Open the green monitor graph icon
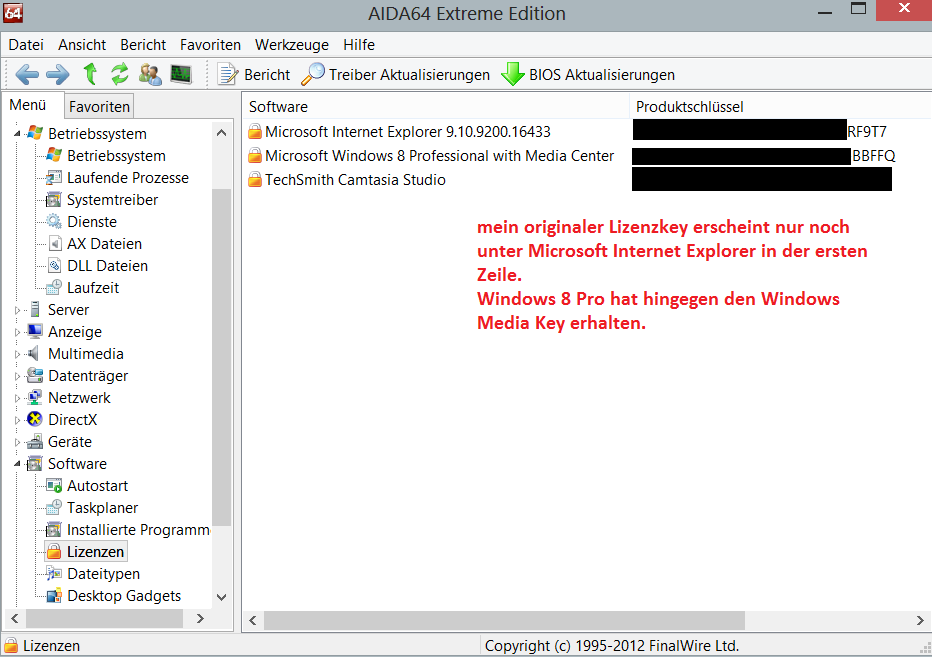 click(x=181, y=74)
